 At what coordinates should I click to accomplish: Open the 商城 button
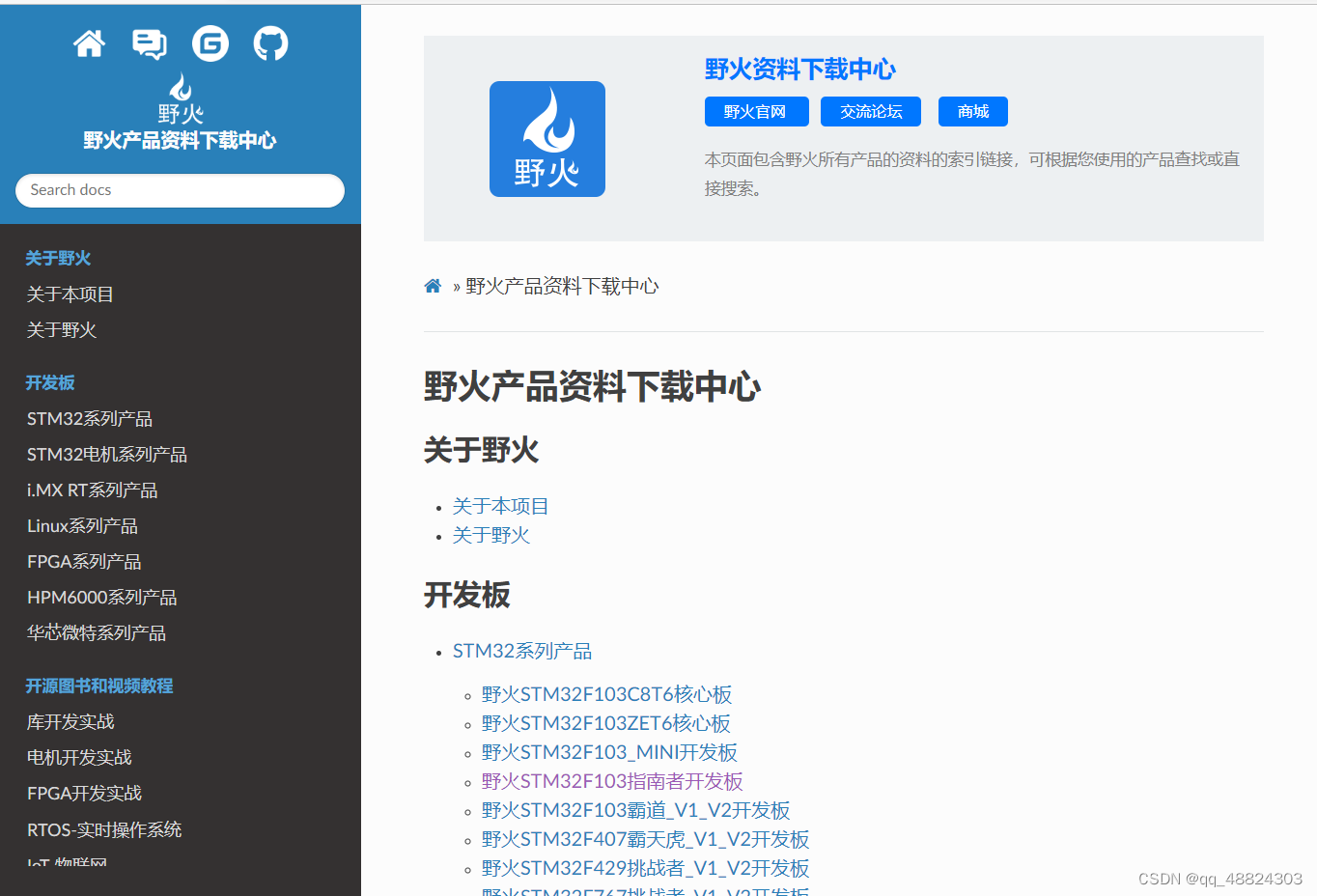tap(973, 112)
